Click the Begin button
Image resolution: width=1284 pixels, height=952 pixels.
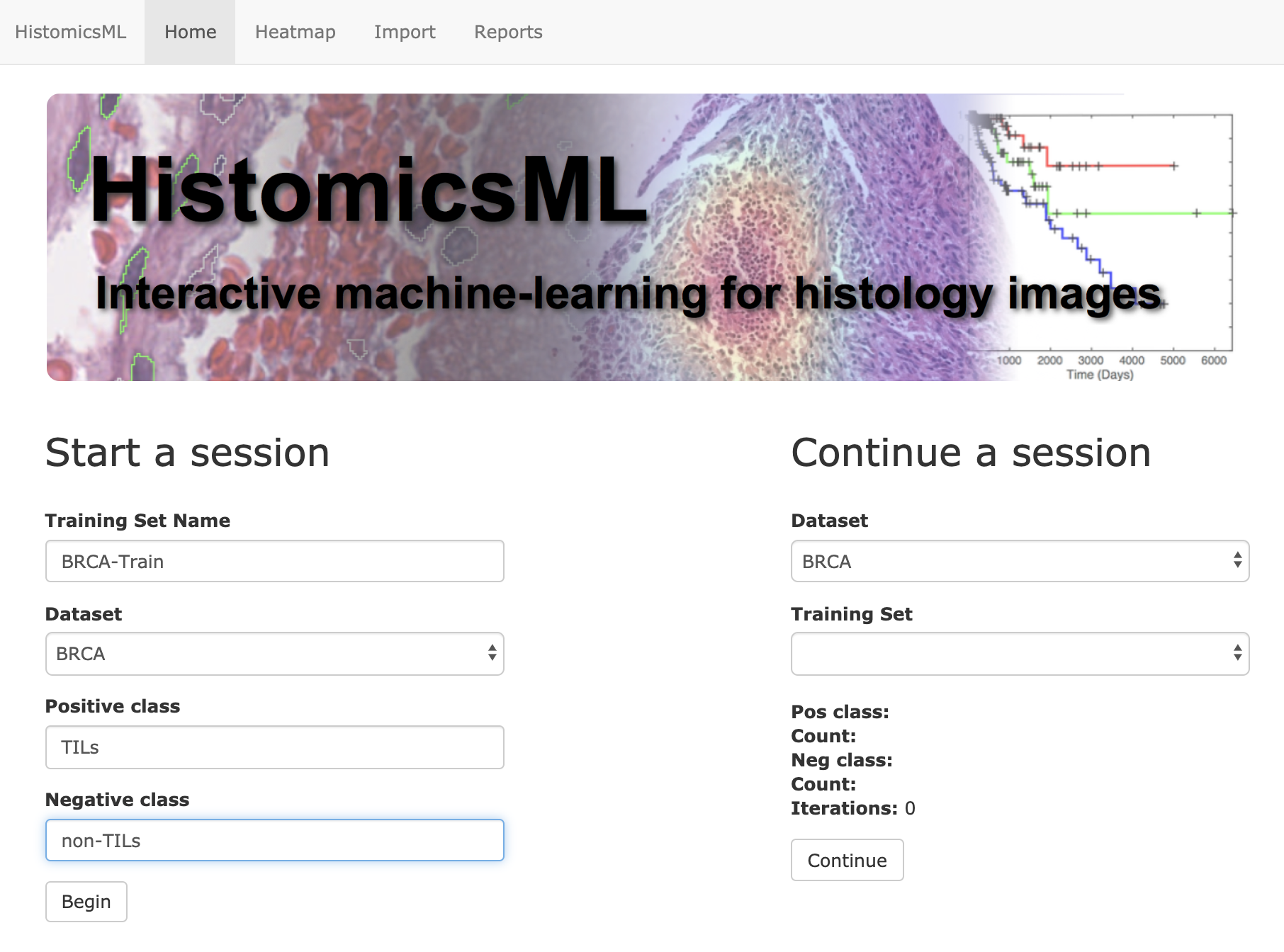pyautogui.click(x=86, y=901)
